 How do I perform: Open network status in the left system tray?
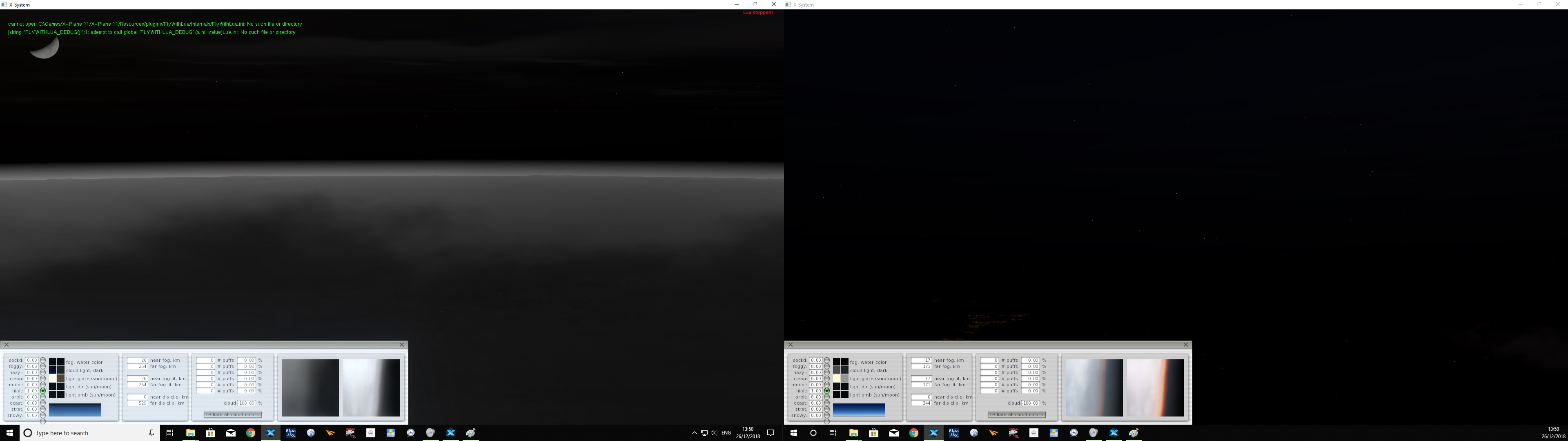pyautogui.click(x=704, y=433)
